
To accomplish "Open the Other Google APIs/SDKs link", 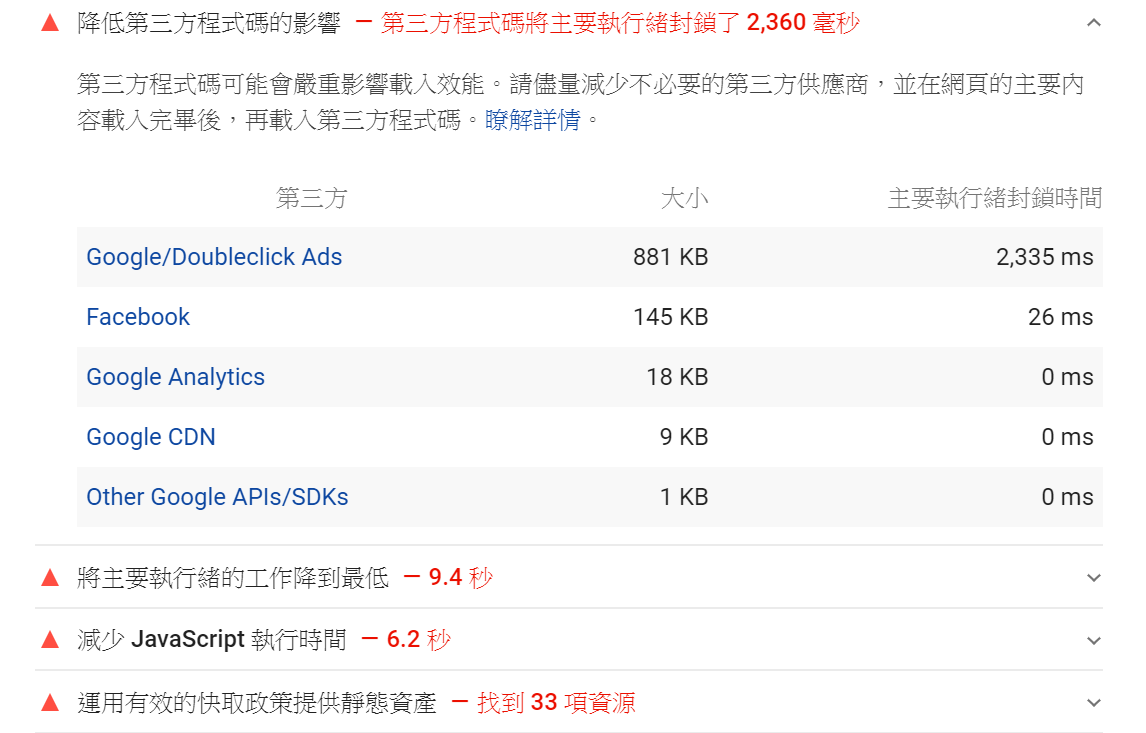I will click(x=217, y=497).
